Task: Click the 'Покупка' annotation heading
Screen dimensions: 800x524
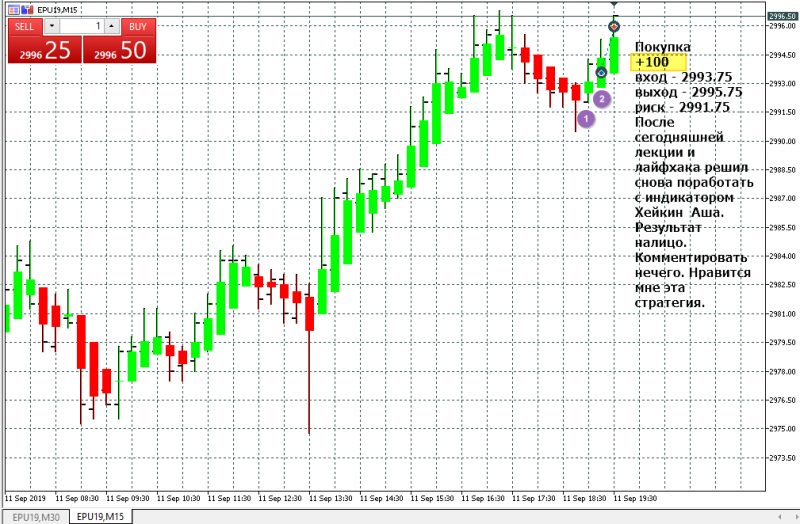Action: pos(663,47)
